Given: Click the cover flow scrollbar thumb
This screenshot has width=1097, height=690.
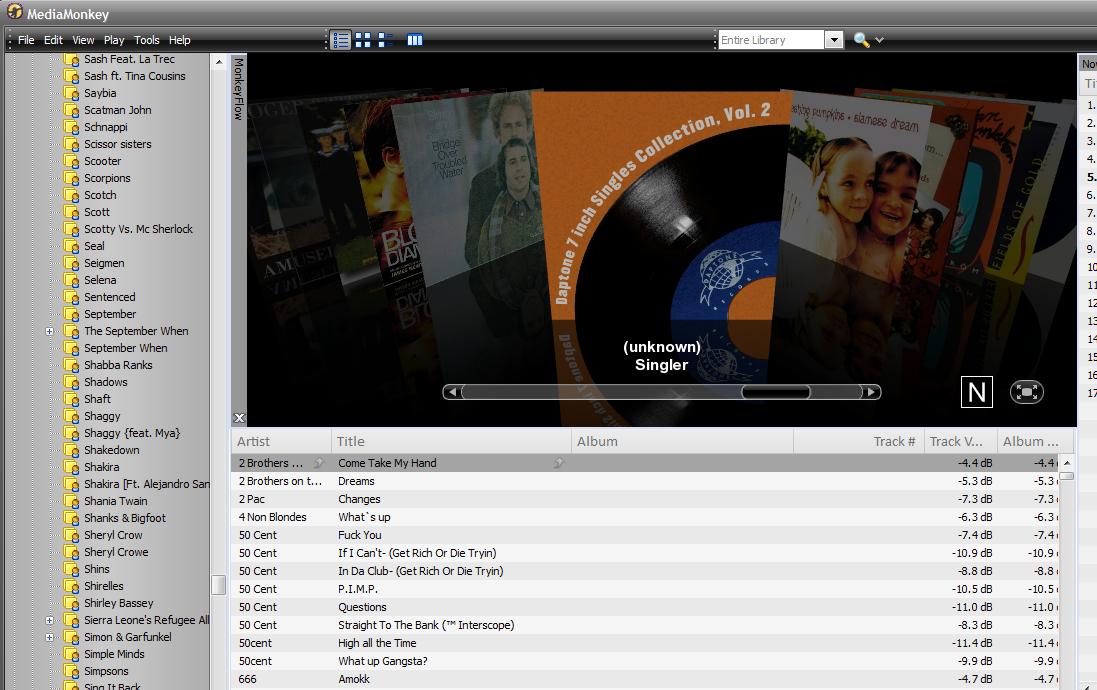Looking at the screenshot, I should click(775, 392).
